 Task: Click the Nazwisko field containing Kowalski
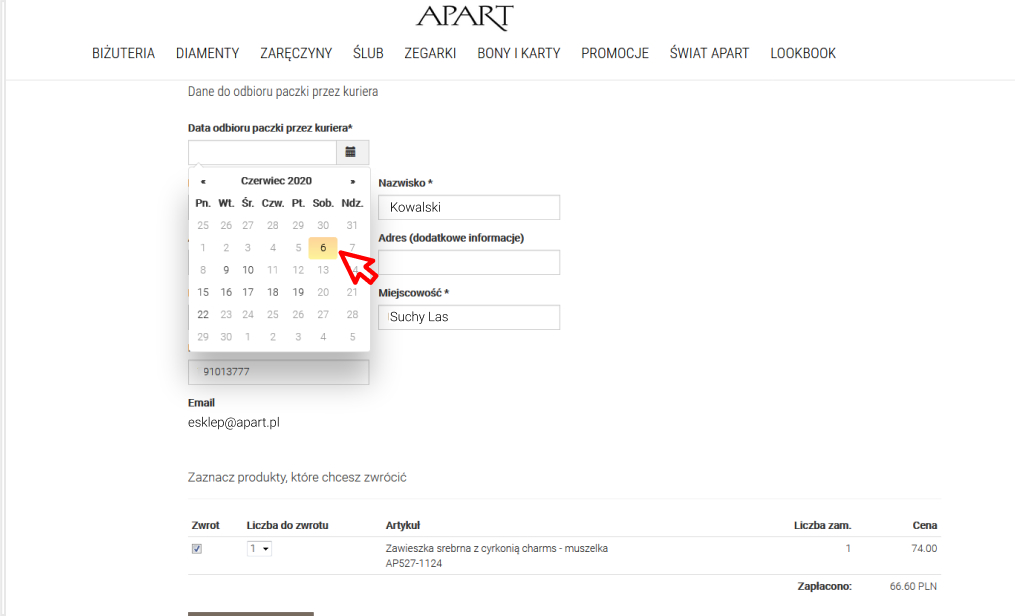point(468,207)
